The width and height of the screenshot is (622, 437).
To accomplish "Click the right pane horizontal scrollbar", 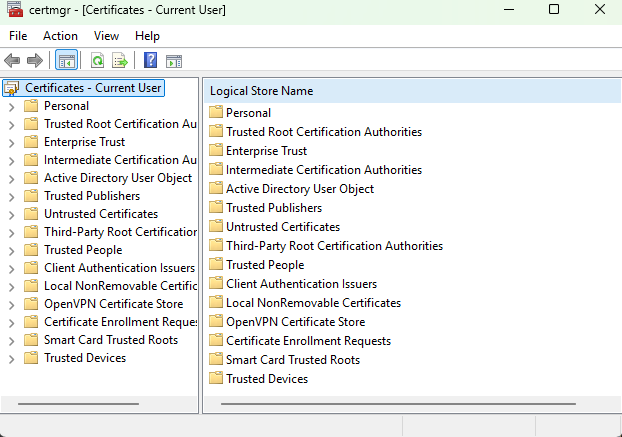I will click(398, 404).
